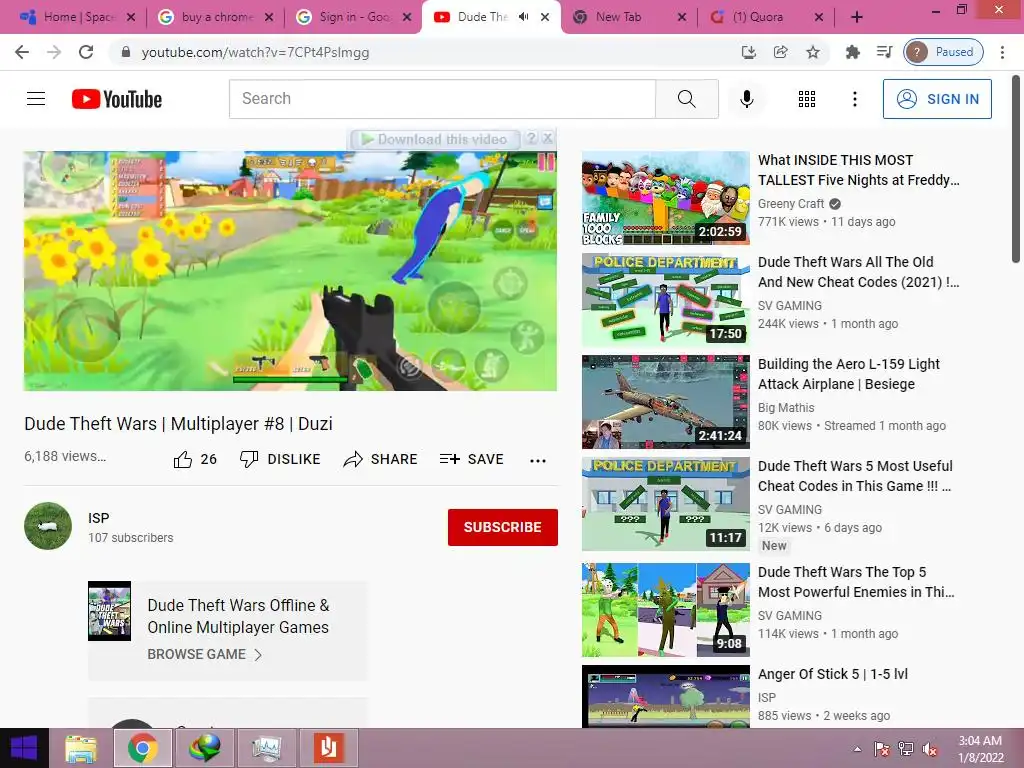Visit Big Mathis channel name
The height and width of the screenshot is (768, 1024).
[786, 408]
